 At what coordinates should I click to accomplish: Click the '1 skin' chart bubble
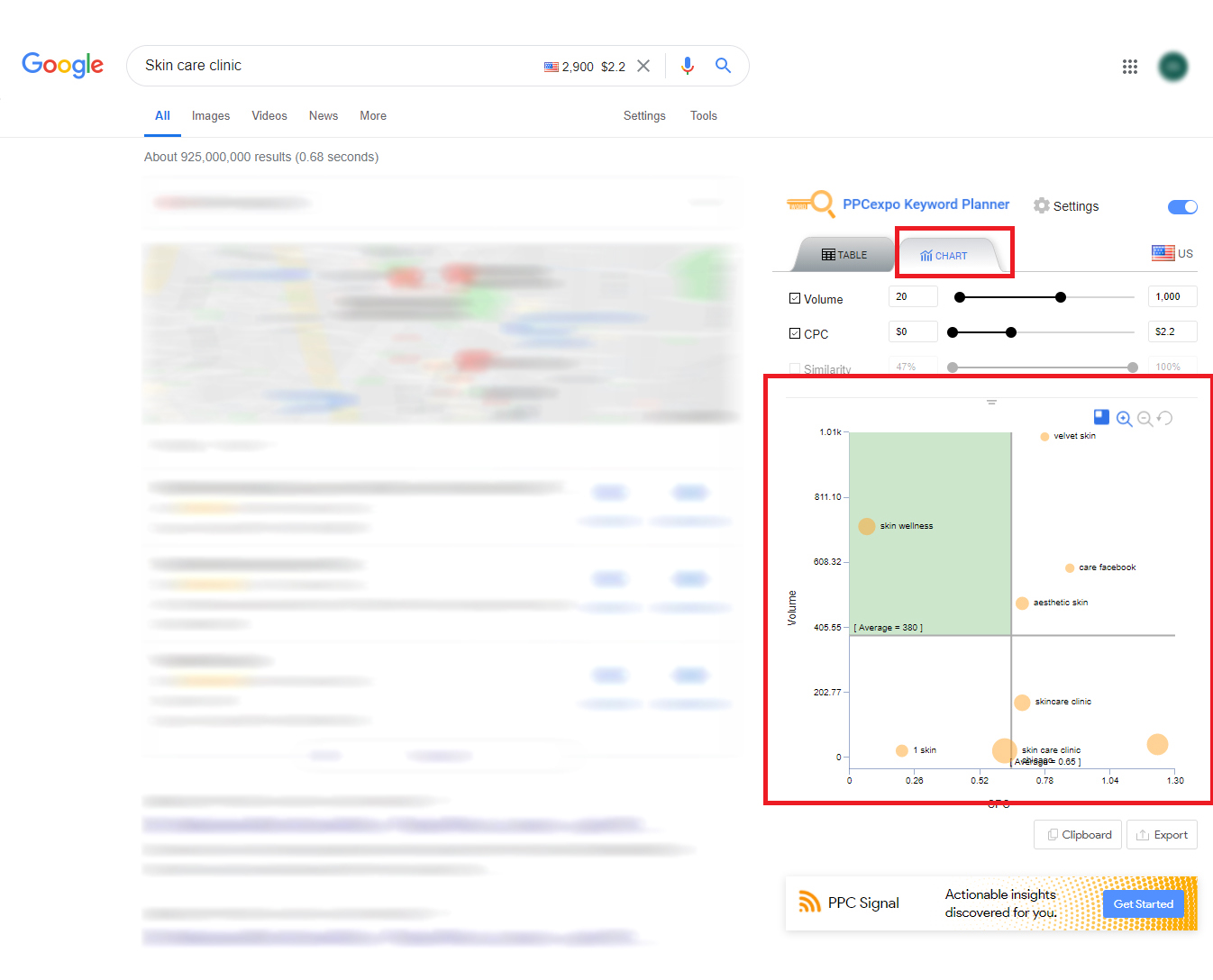[902, 750]
